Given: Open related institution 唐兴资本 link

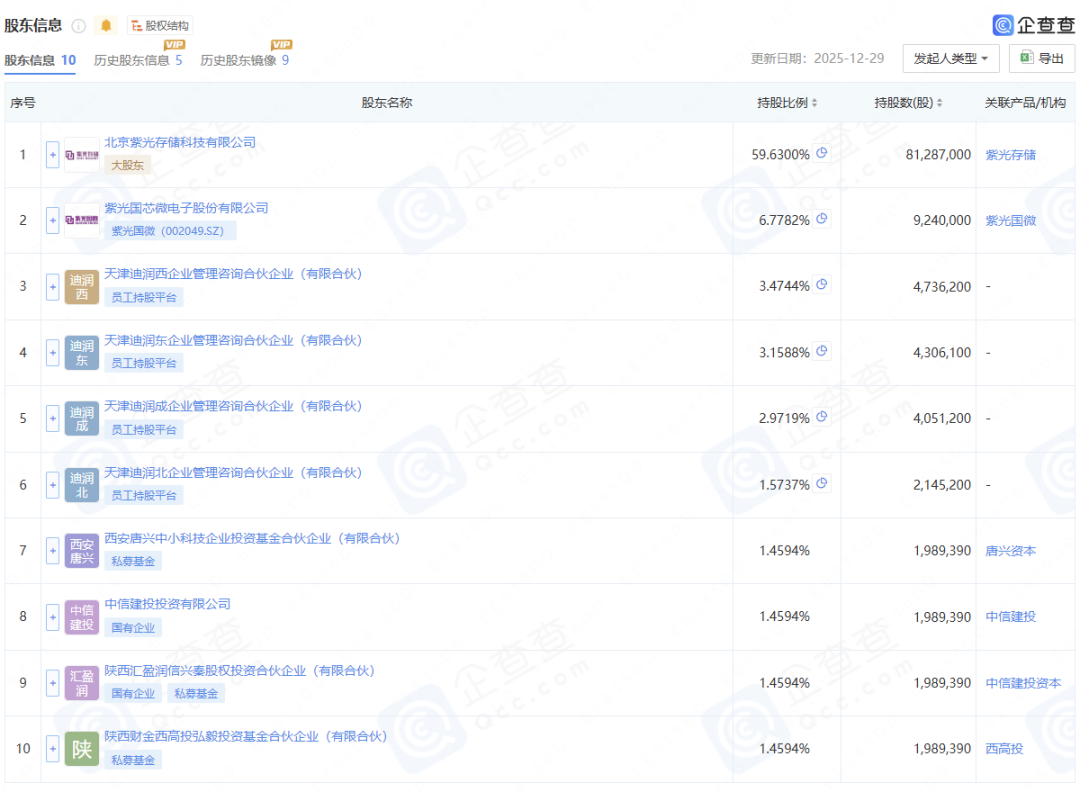Looking at the screenshot, I should [1010, 551].
